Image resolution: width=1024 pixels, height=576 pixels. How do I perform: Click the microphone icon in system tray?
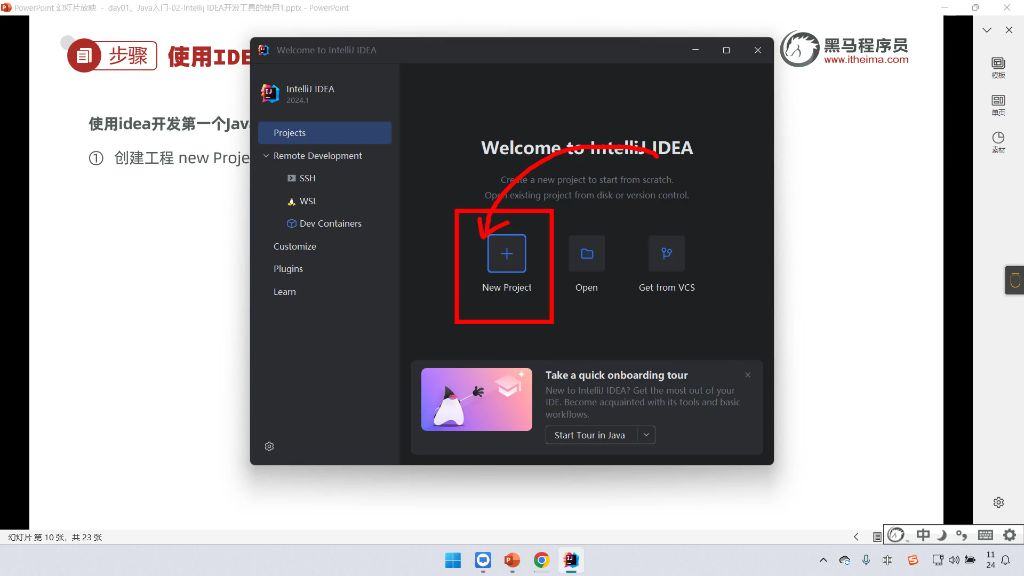[x=866, y=560]
